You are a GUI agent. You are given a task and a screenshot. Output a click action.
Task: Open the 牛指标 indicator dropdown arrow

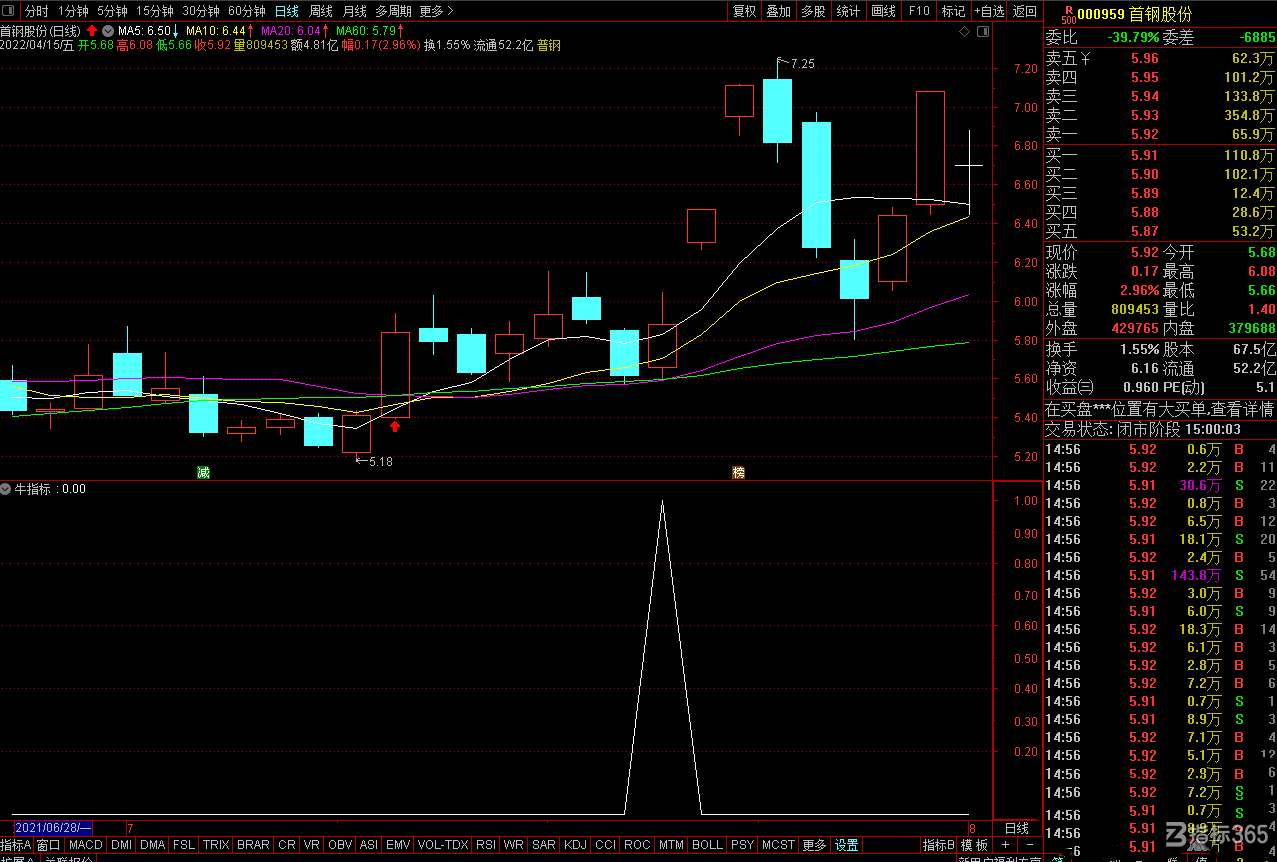pyautogui.click(x=6, y=489)
